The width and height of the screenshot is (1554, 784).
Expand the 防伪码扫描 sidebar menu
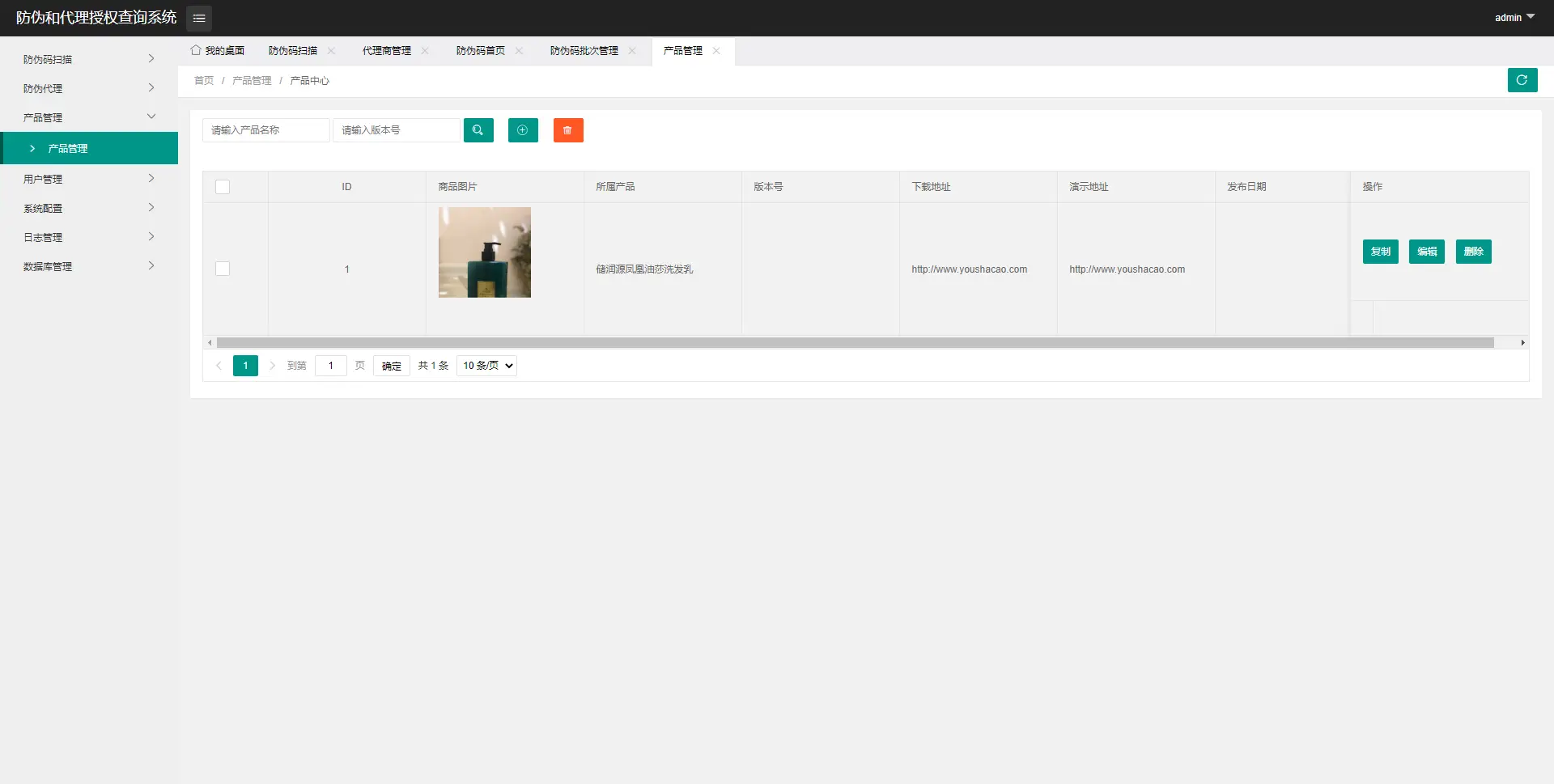(x=89, y=59)
